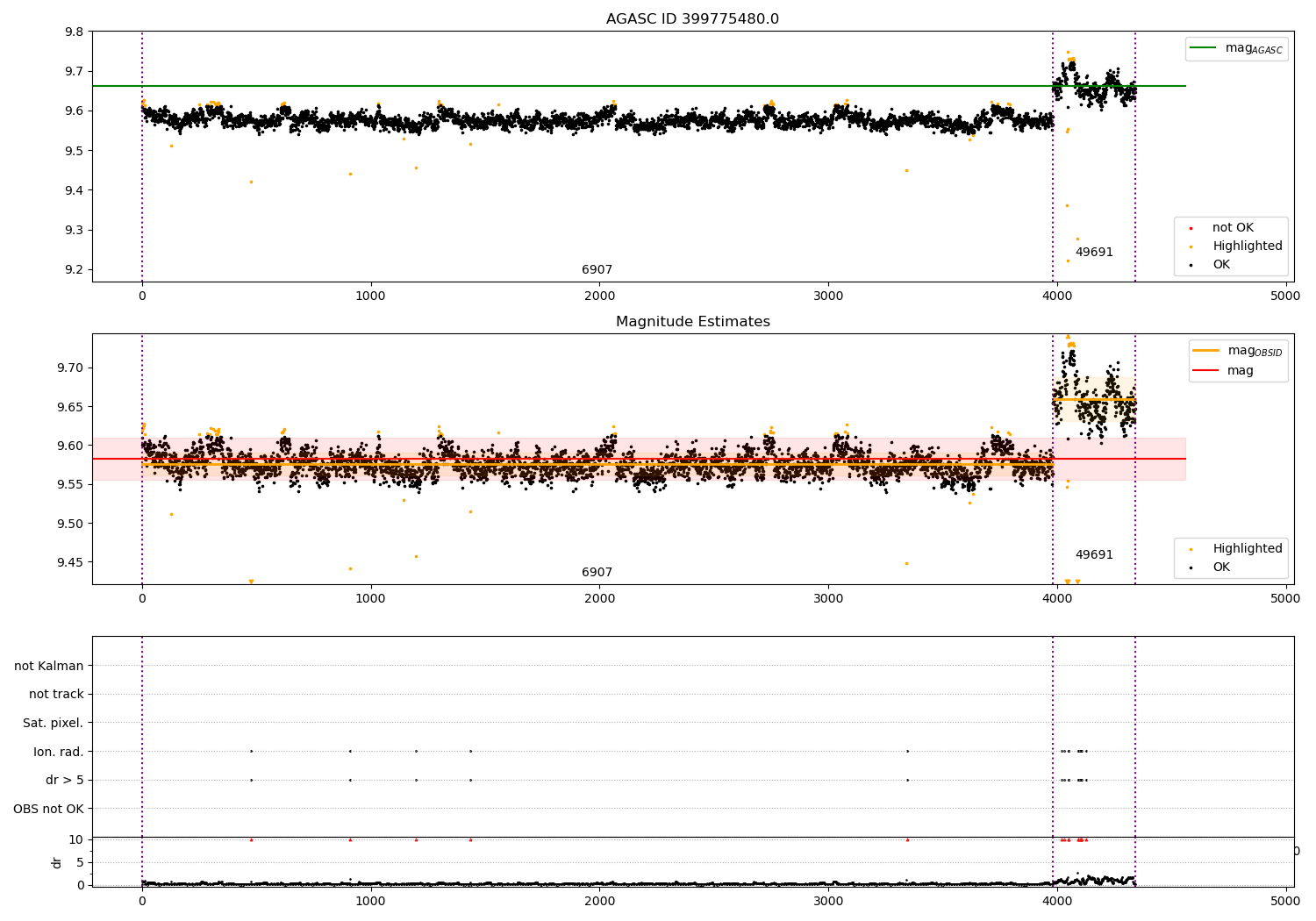Click the 9.7 y-axis tick in top plot
The width and height of the screenshot is (1316, 921).
(x=75, y=72)
